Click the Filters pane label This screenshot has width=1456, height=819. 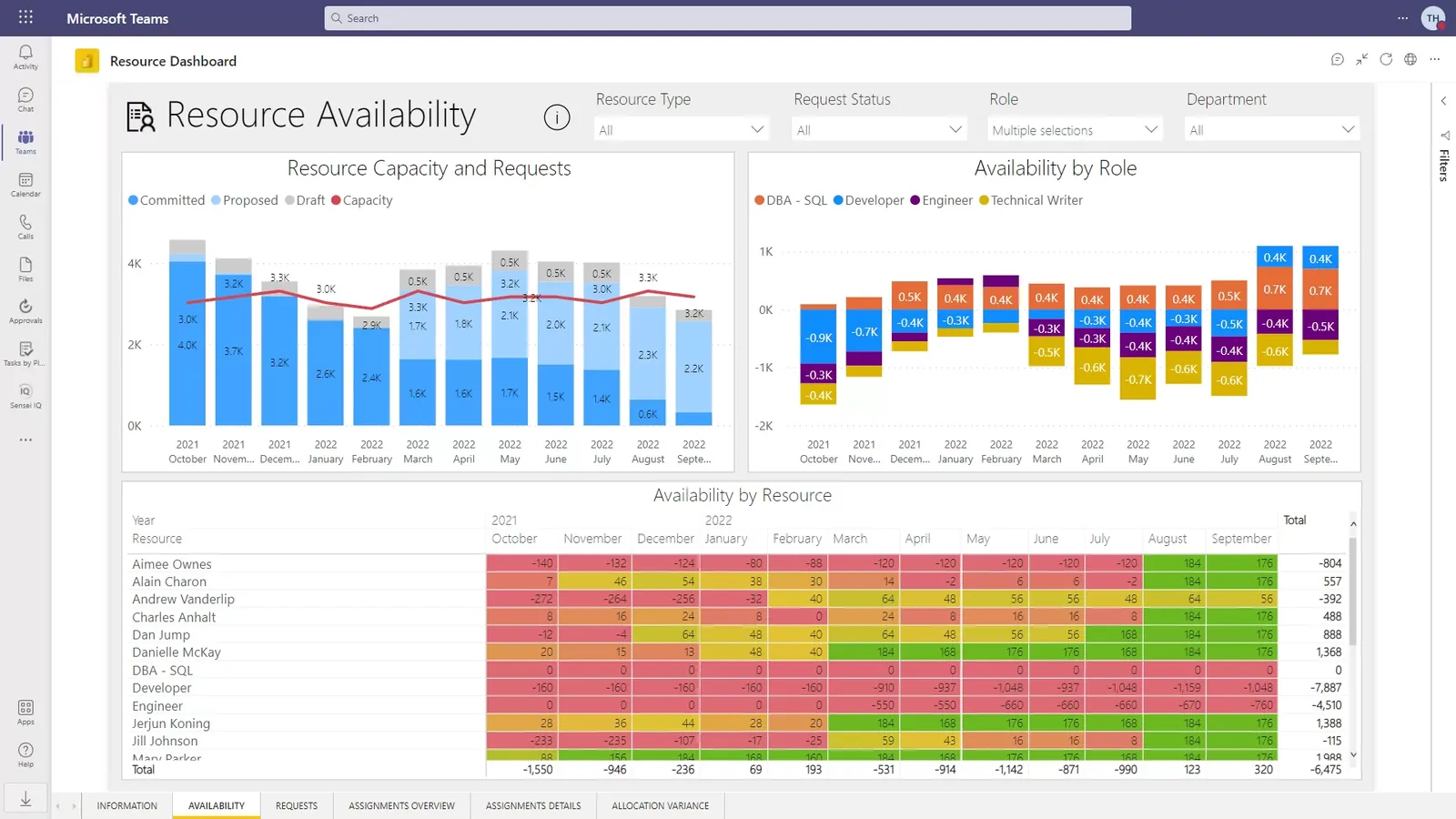point(1444,166)
